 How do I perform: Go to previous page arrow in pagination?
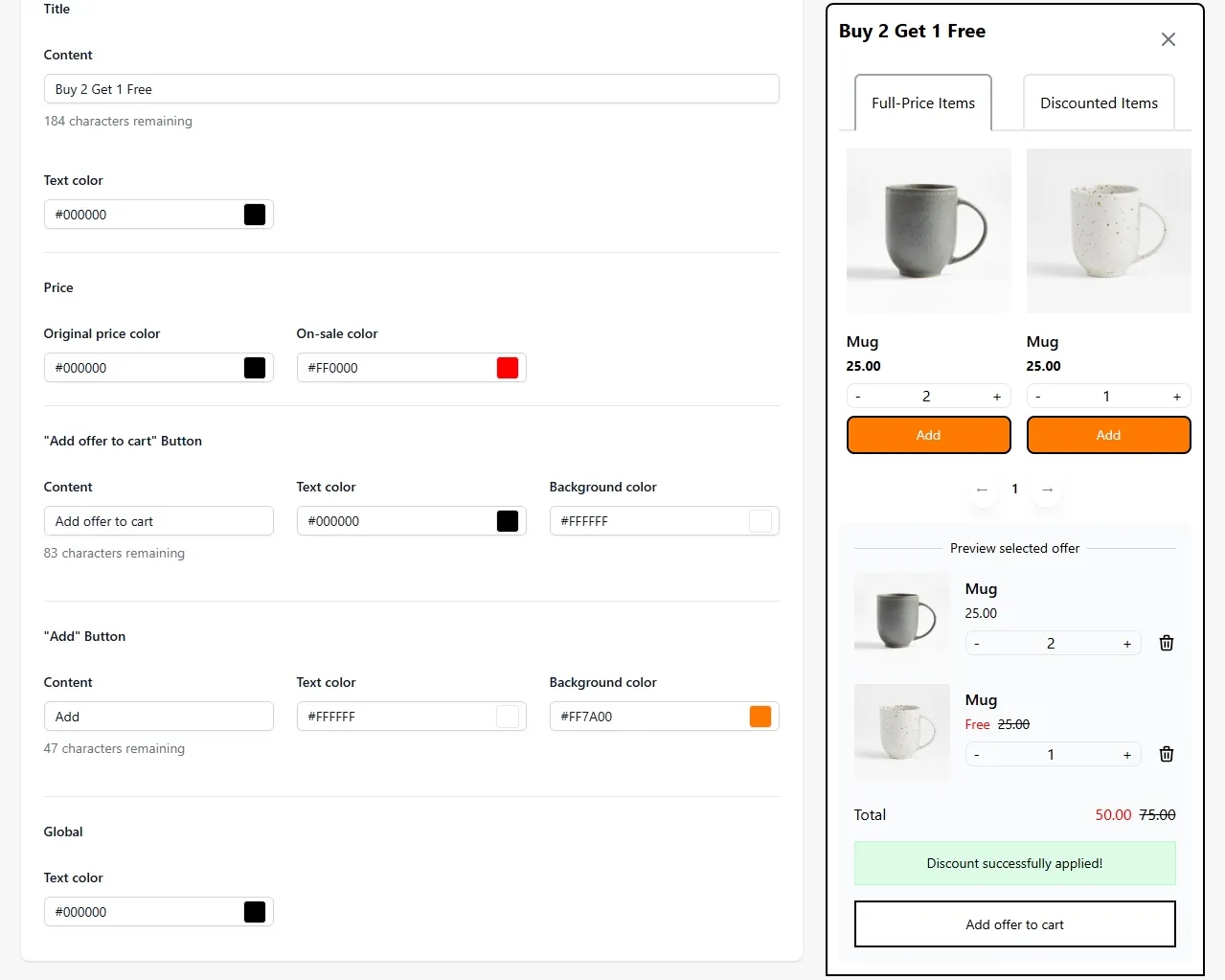[982, 490]
